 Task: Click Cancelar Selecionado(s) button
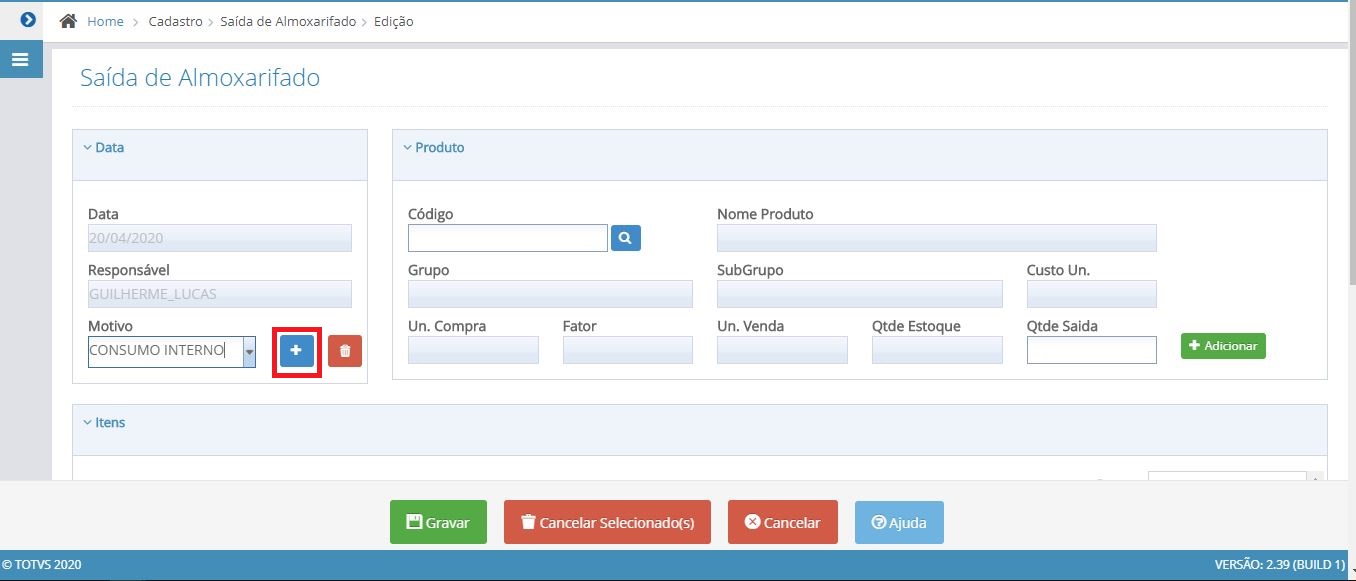click(x=607, y=522)
